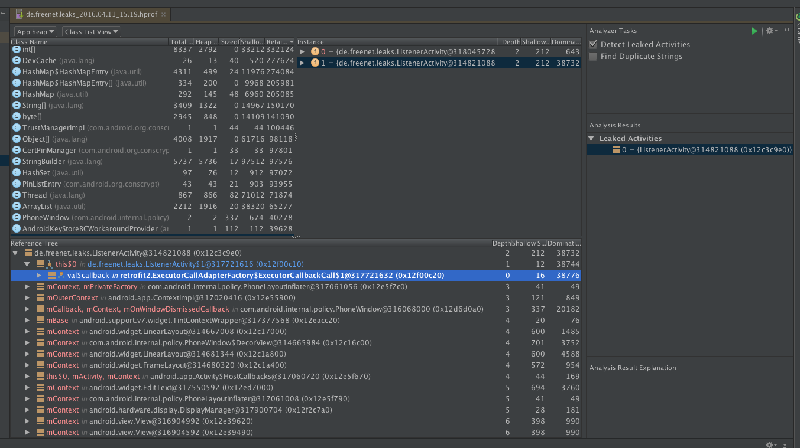This screenshot has height=448, width=800.
Task: Click the warning icon on instance 1
Action: pyautogui.click(x=315, y=63)
